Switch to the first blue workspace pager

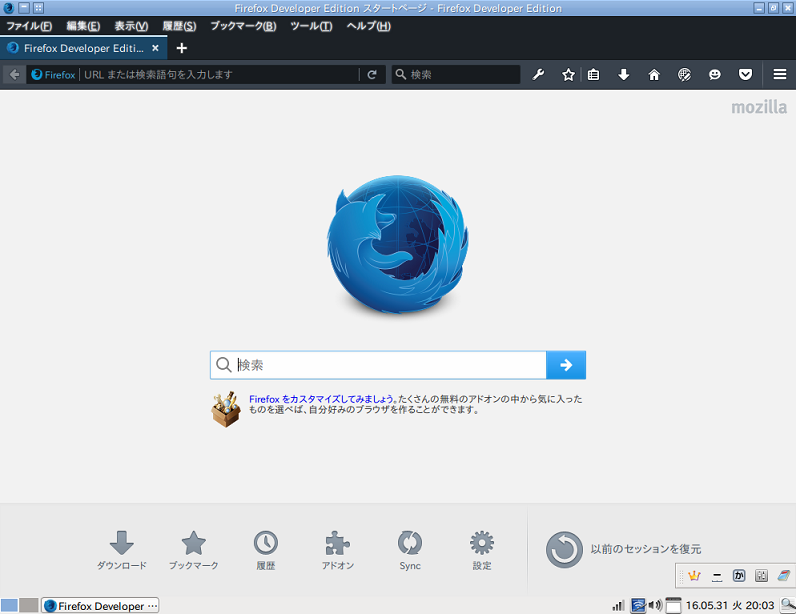[x=9, y=605]
